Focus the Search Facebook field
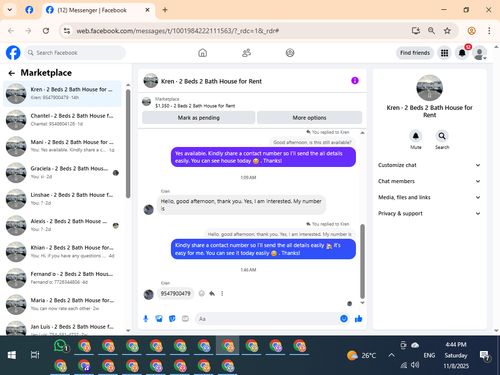 [x=75, y=53]
